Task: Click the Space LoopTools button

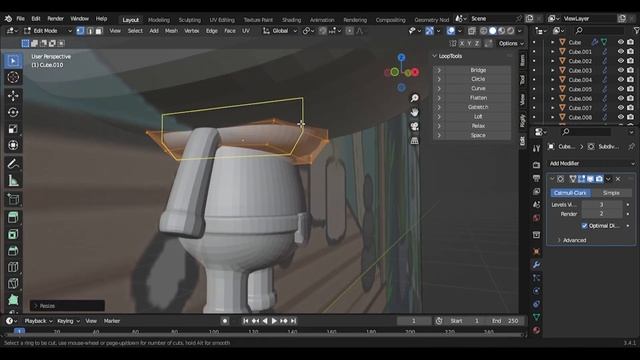Action: pyautogui.click(x=478, y=135)
